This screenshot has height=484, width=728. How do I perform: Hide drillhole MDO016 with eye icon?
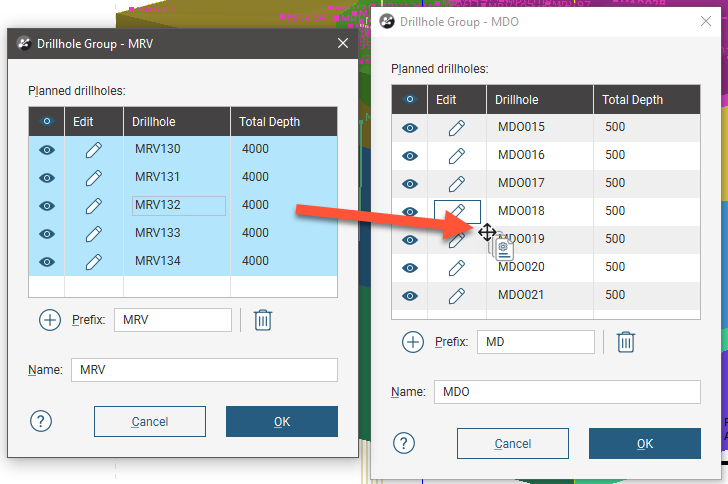pyautogui.click(x=410, y=155)
